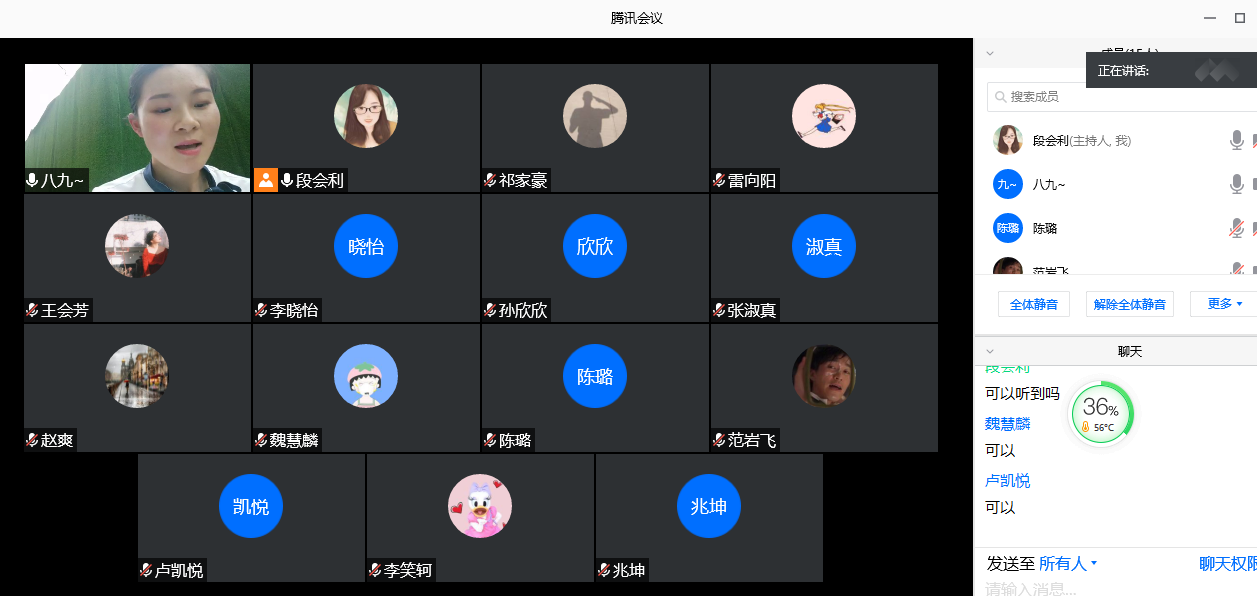Click the 搜索成员 search field
The image size is (1257, 596).
tap(1122, 97)
